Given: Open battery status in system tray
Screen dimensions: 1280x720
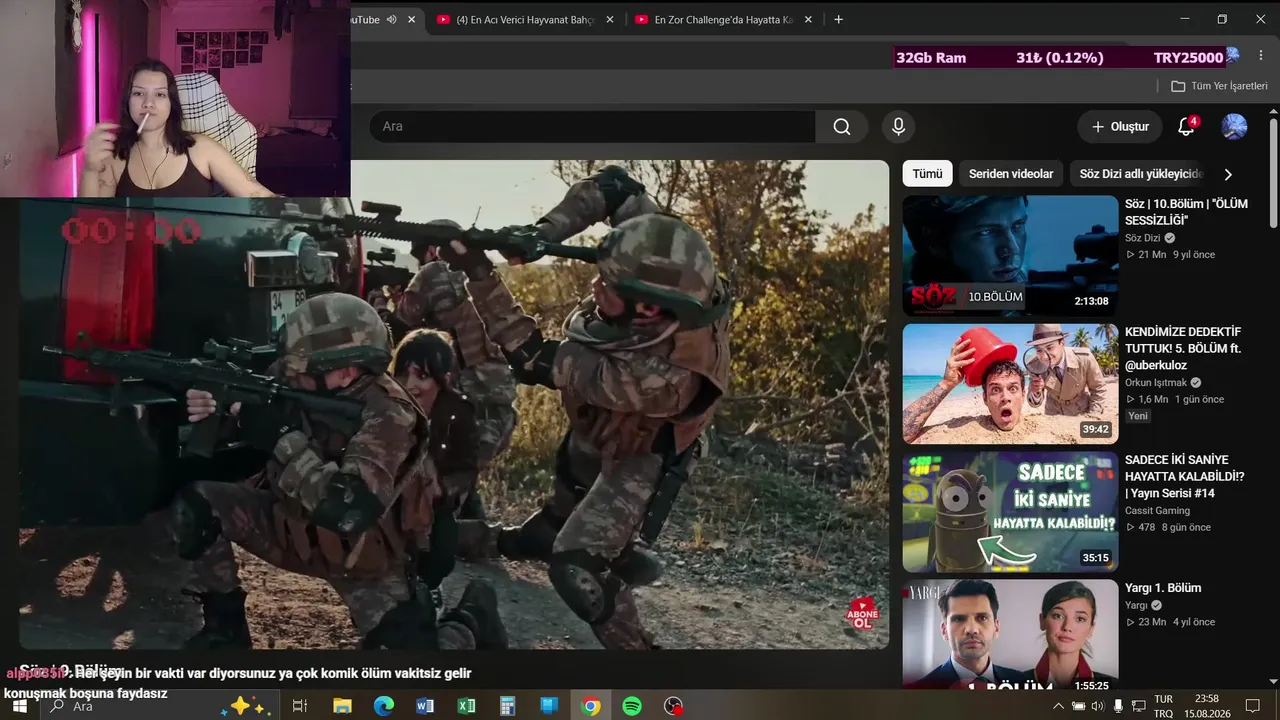Looking at the screenshot, I should click(1078, 706).
